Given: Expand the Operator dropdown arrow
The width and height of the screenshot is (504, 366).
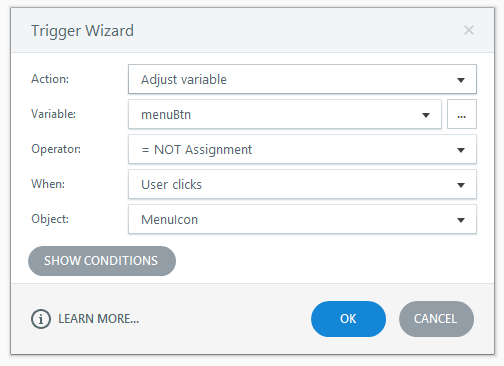Looking at the screenshot, I should [461, 150].
